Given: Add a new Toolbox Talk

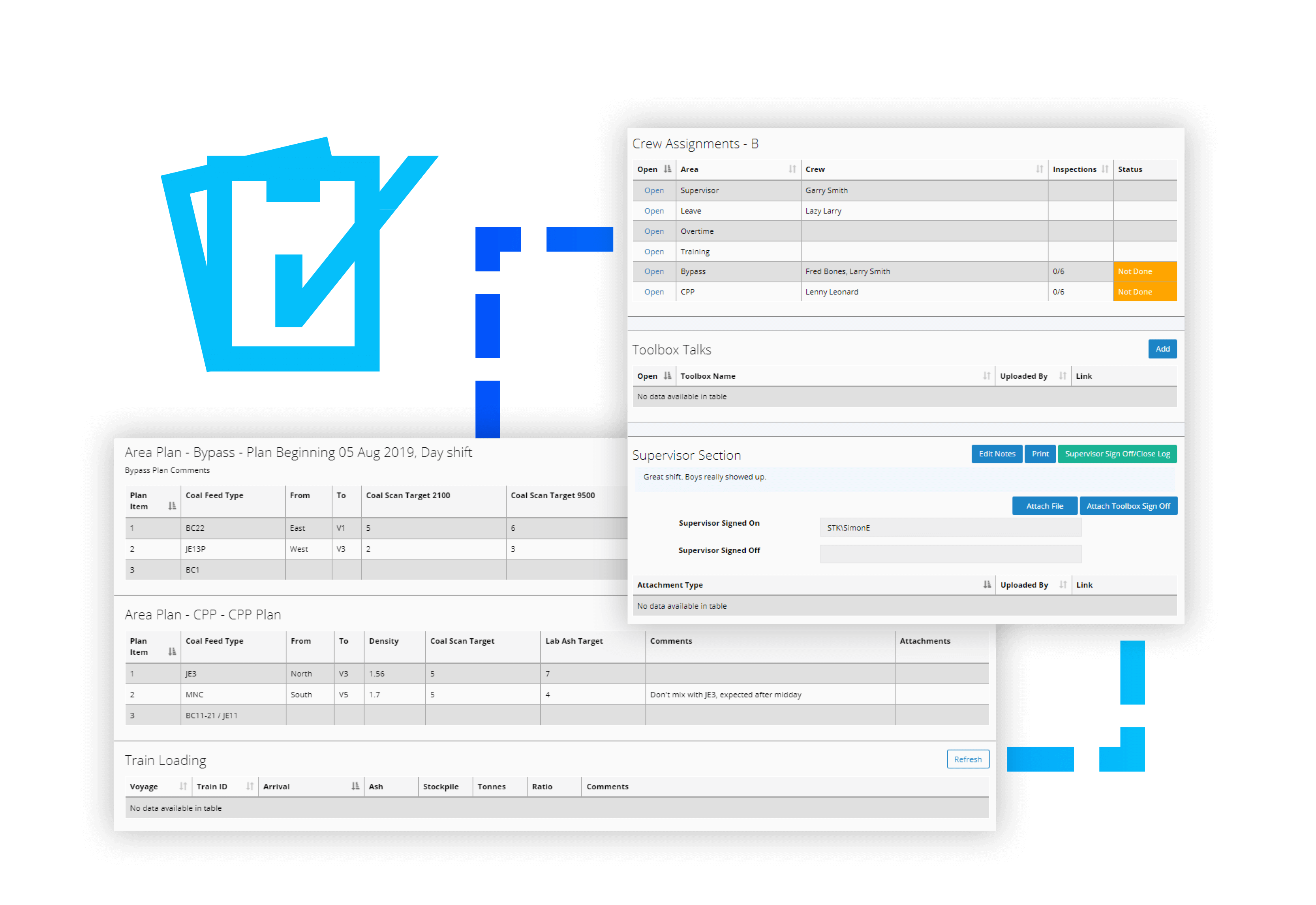Looking at the screenshot, I should (x=1162, y=349).
